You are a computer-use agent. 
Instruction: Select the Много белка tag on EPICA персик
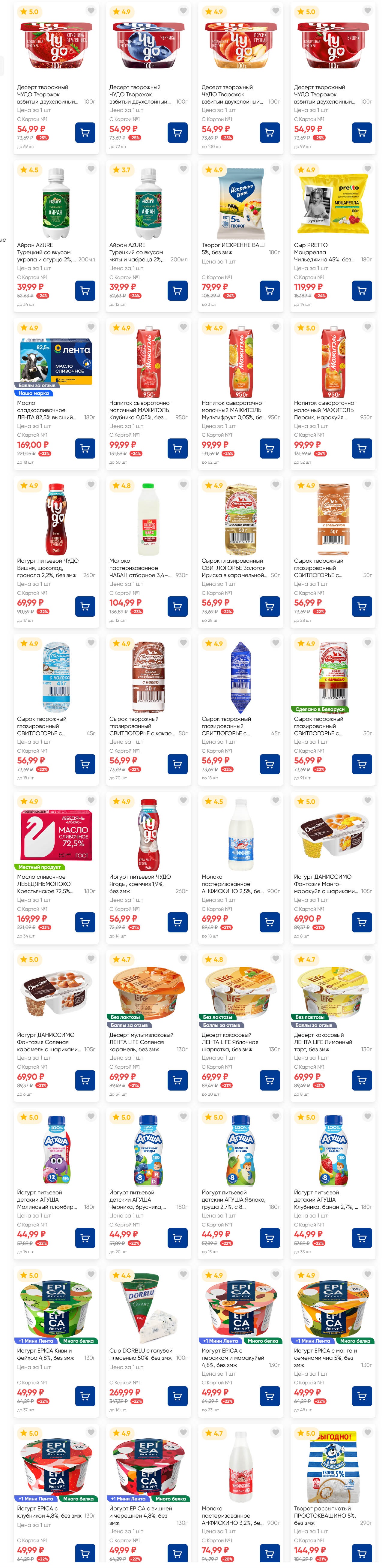pos(263,1341)
